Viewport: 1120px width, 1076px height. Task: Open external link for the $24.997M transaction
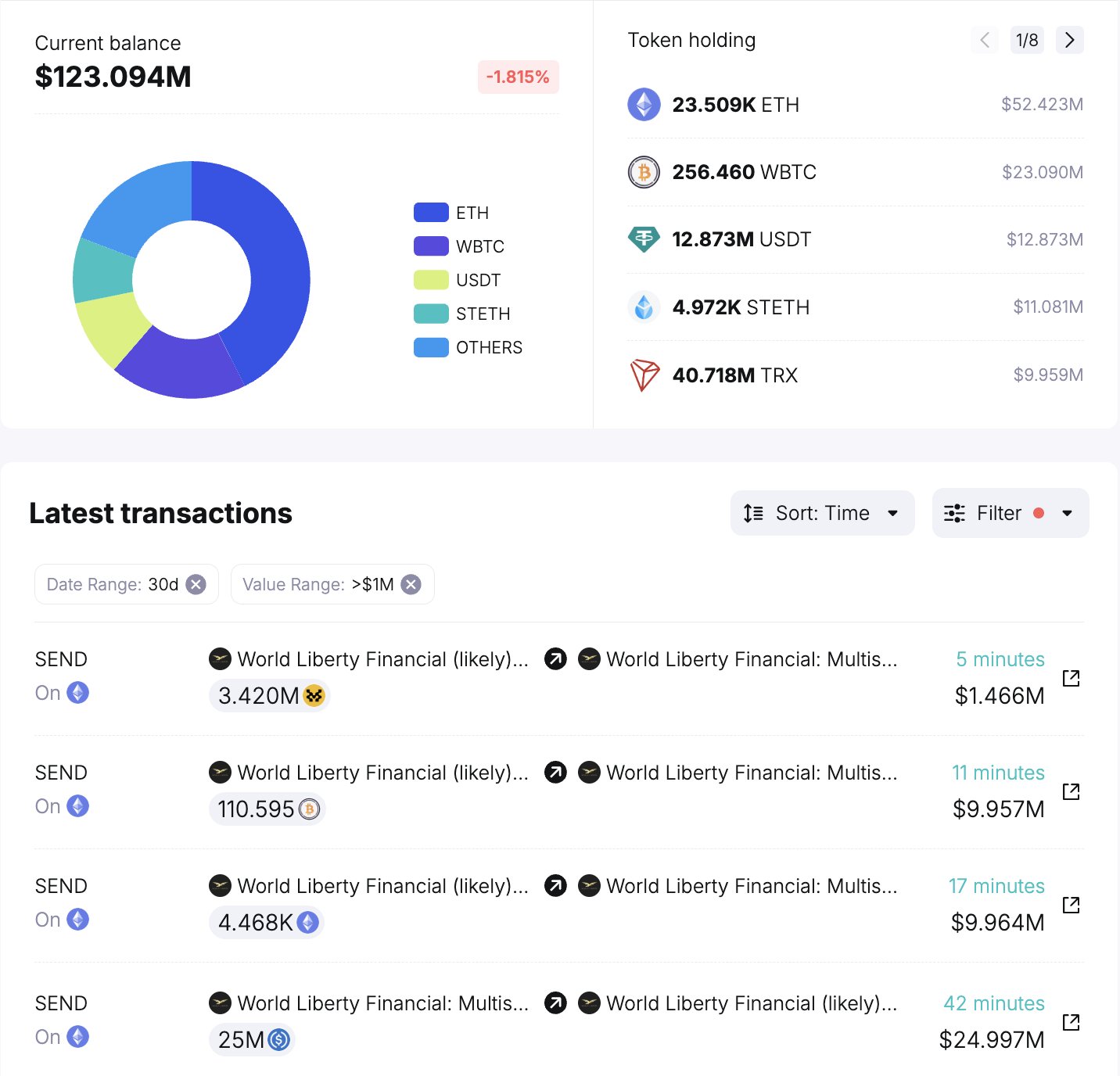(x=1071, y=1024)
